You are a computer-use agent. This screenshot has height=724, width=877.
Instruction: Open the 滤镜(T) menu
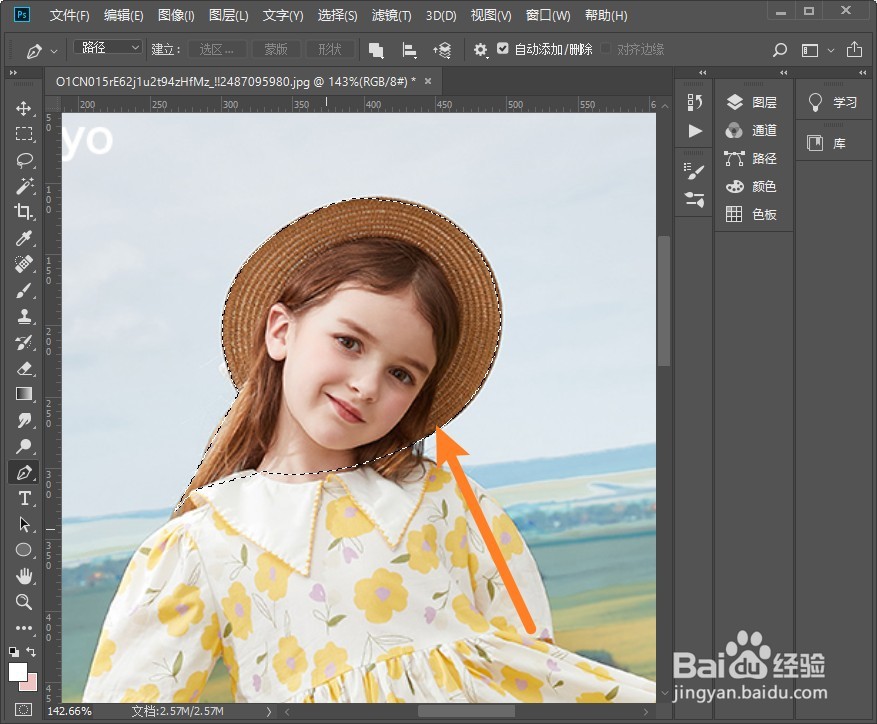(x=391, y=16)
